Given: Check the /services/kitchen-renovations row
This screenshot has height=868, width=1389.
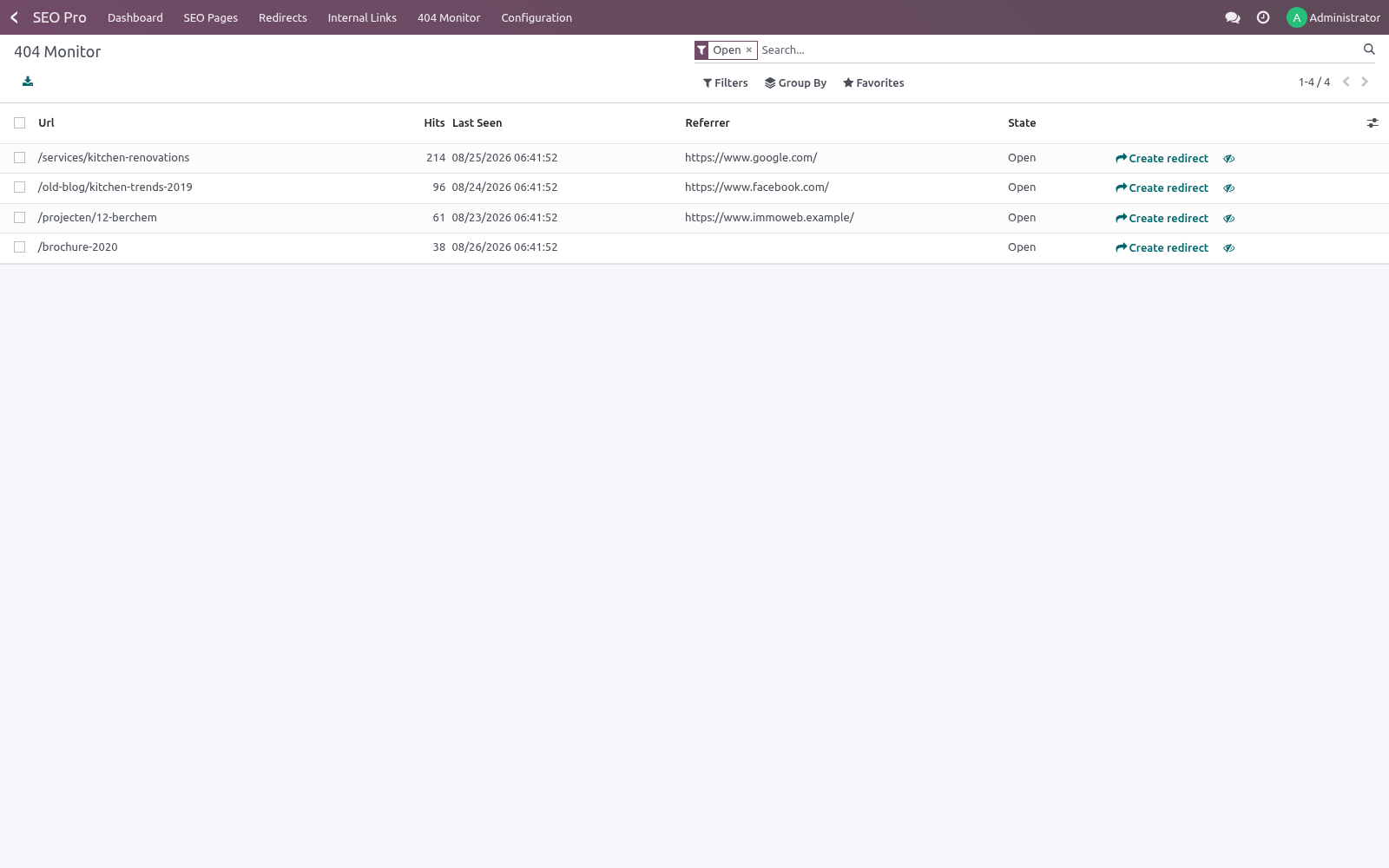Looking at the screenshot, I should click(x=19, y=158).
